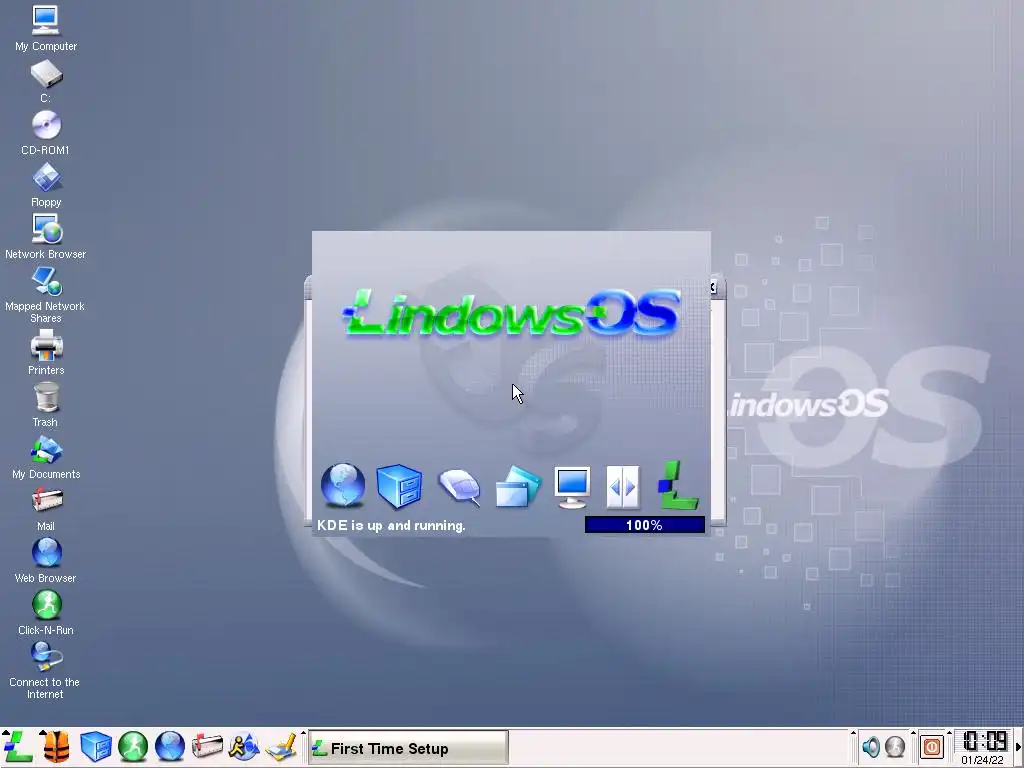Launch the blue globe web browser in the panel
1024x768 pixels.
pos(170,746)
